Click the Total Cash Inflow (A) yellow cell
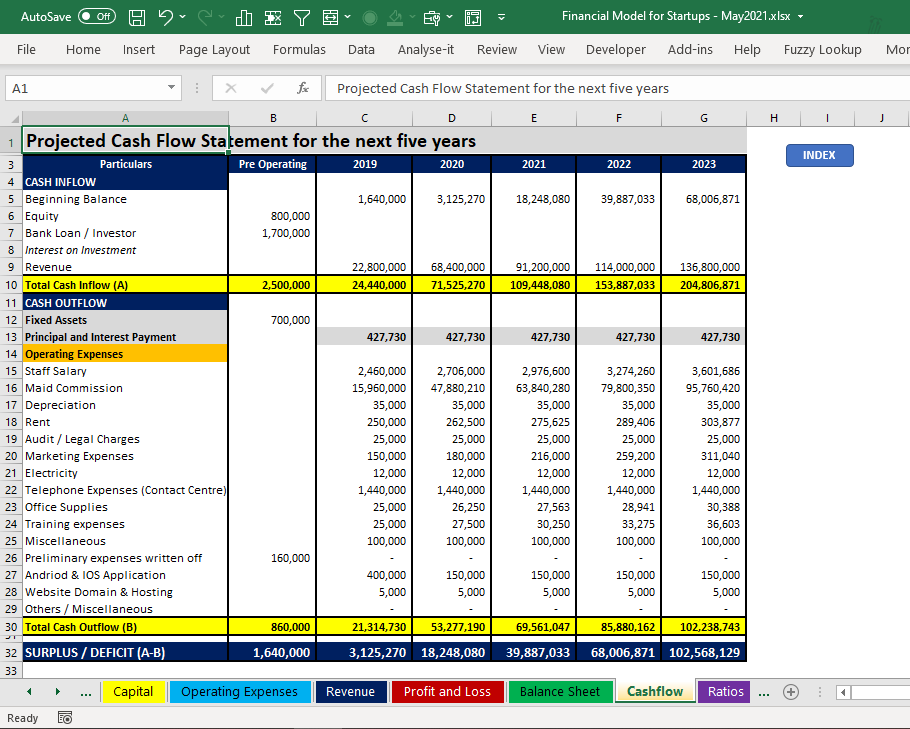This screenshot has height=729, width=910. (x=125, y=285)
